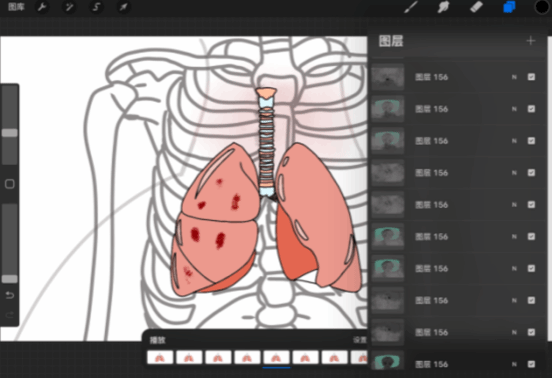Open the Adjustments magic wand menu
Image resolution: width=552 pixels, height=378 pixels.
(x=69, y=7)
